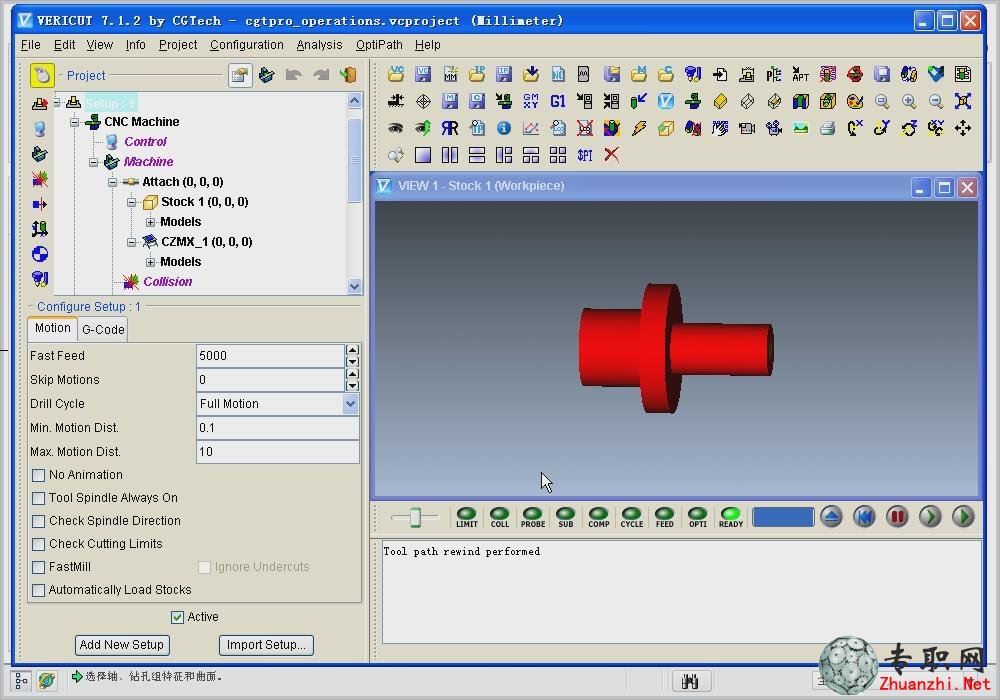Switch to the G-Code tab

pyautogui.click(x=103, y=330)
